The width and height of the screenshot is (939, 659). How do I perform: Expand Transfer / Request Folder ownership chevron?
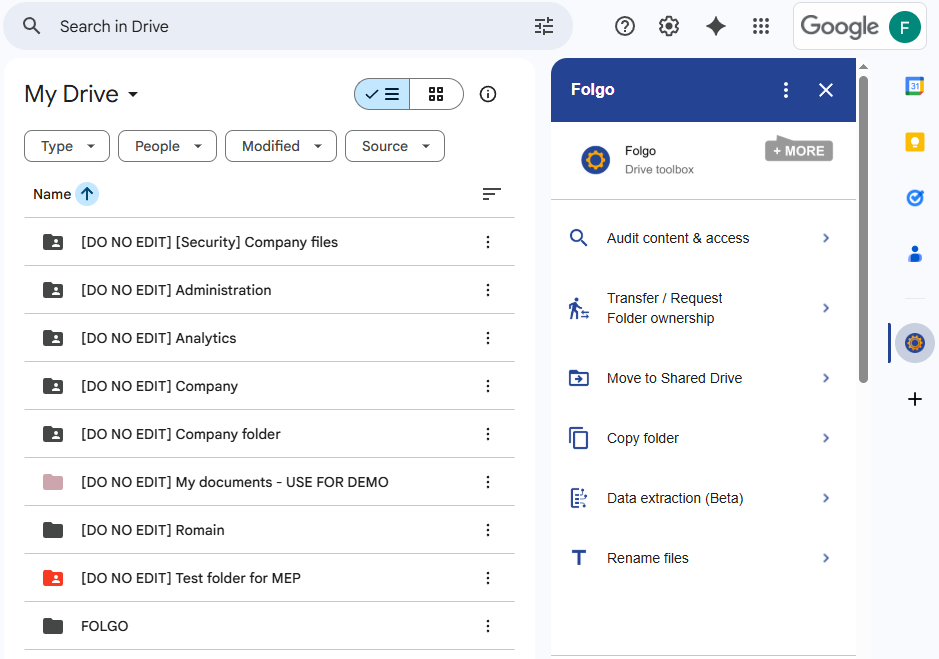pyautogui.click(x=826, y=308)
